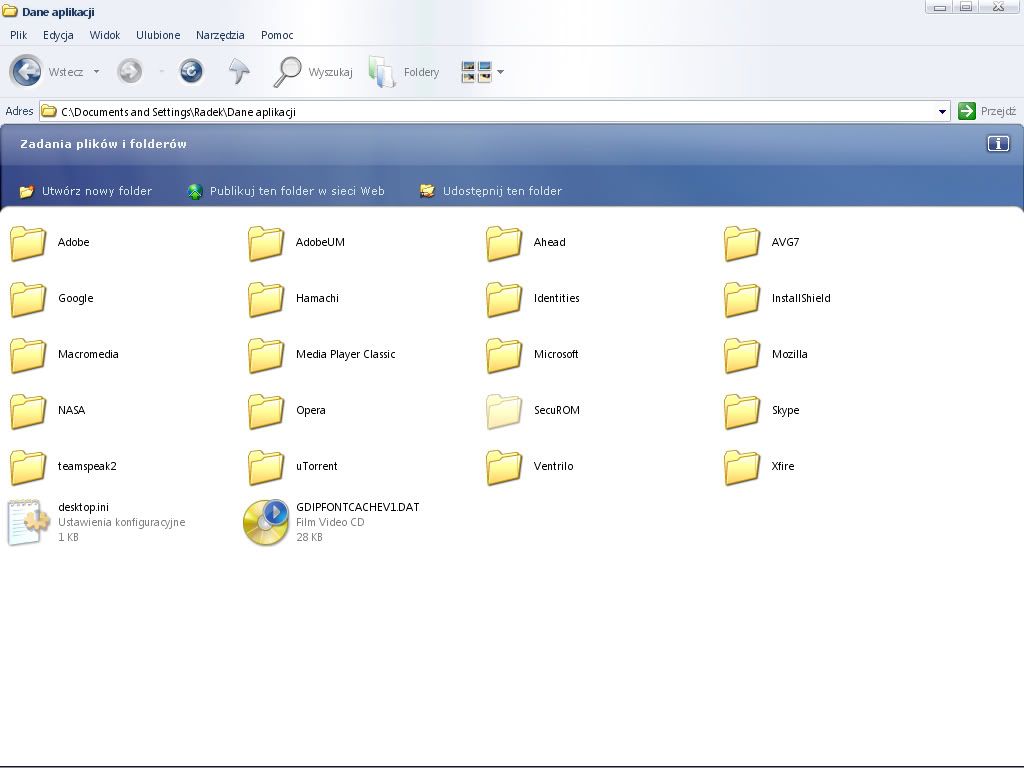Select the GDIPFONTCACHEV1.DAT disc icon
Image resolution: width=1024 pixels, height=768 pixels.
click(266, 522)
